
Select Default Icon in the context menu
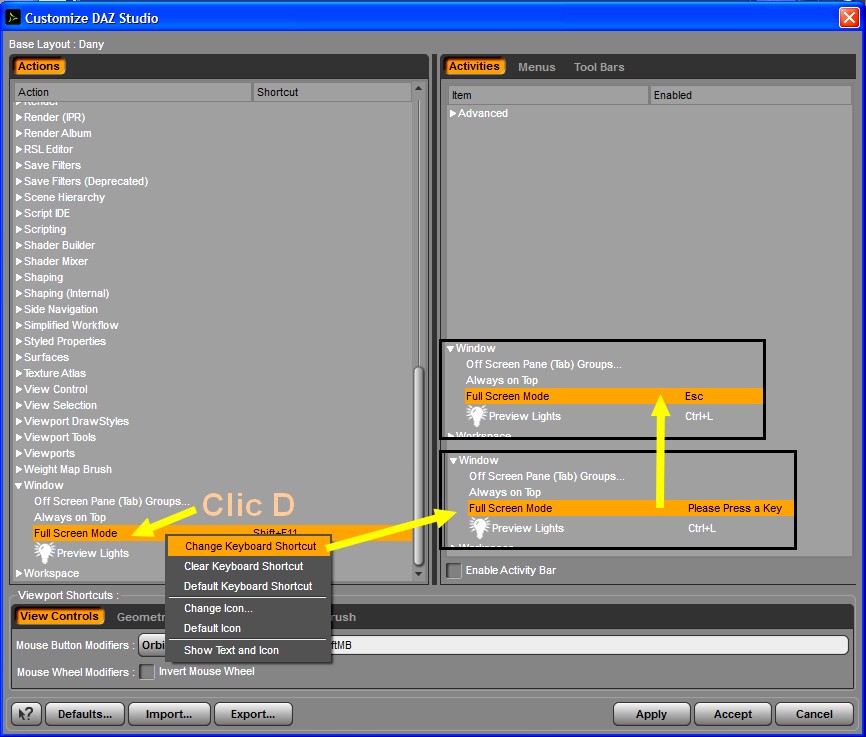[x=250, y=628]
